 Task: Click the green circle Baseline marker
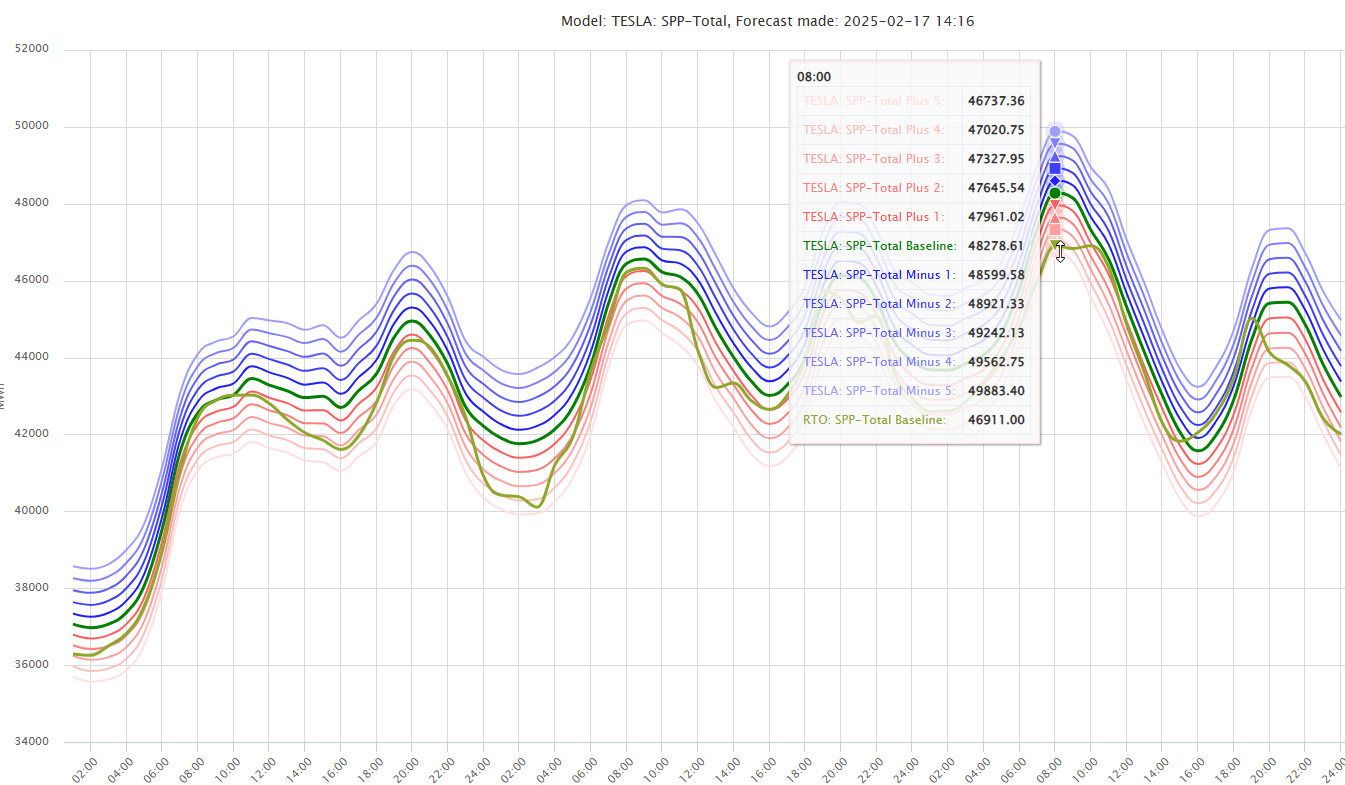tap(1055, 193)
